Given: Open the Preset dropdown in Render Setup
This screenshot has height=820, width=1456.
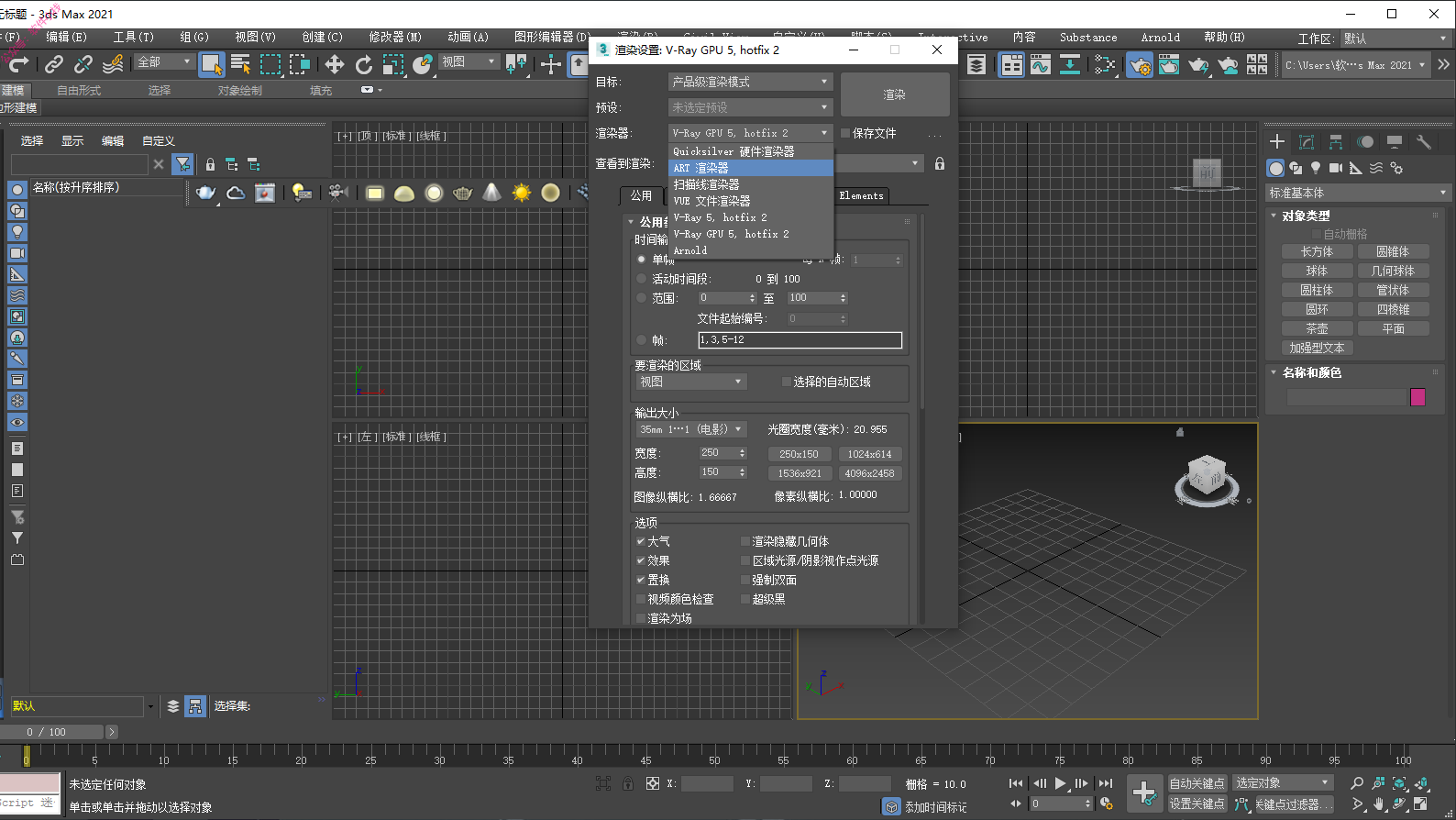Looking at the screenshot, I should coord(750,107).
